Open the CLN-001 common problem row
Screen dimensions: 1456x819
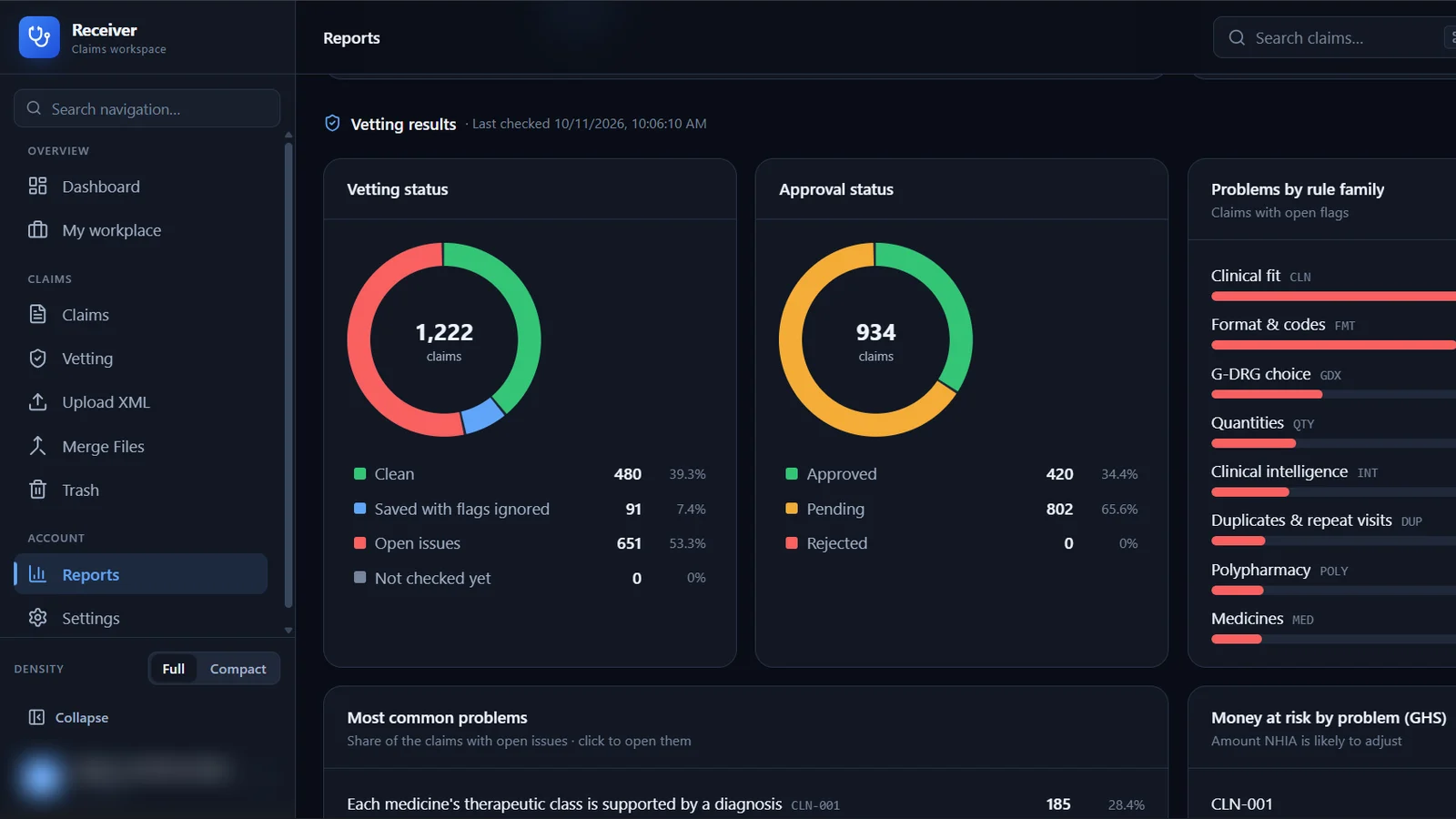[x=745, y=804]
